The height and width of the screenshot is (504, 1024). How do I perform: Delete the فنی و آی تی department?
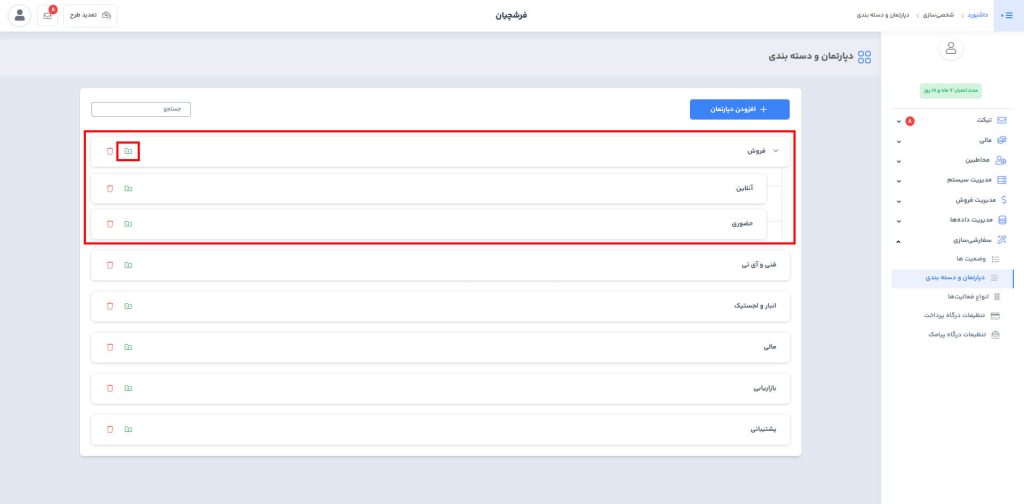point(110,265)
